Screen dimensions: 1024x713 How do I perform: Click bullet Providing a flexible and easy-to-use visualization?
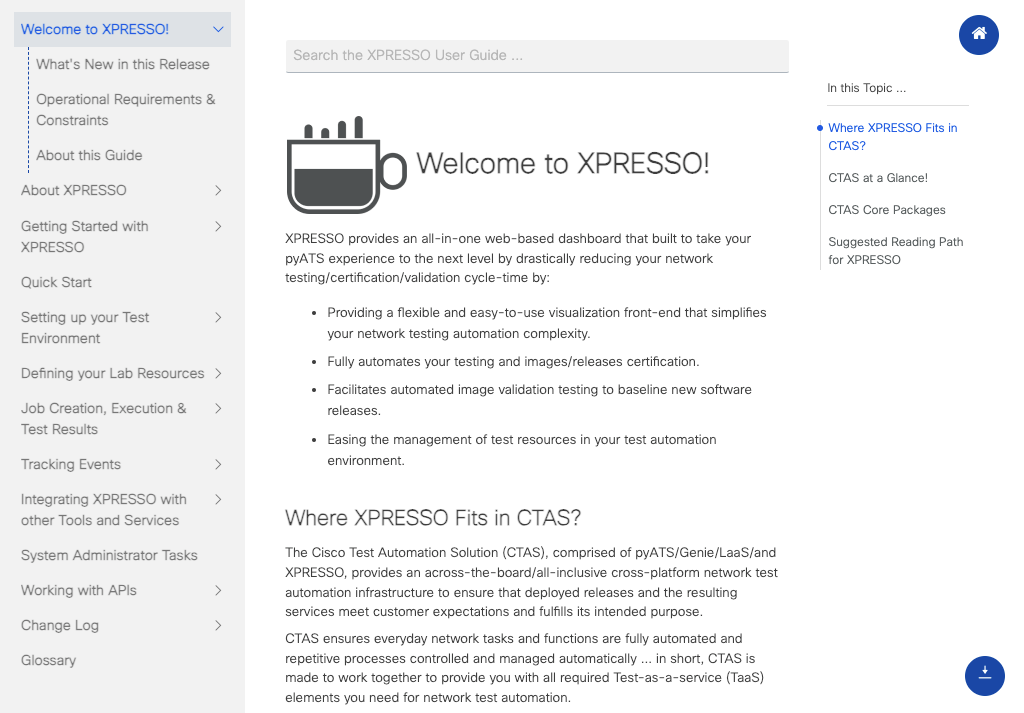(x=547, y=323)
